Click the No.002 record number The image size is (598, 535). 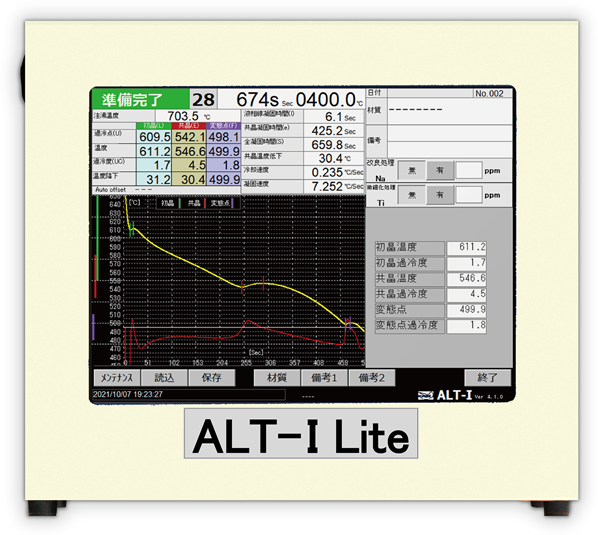[489, 93]
